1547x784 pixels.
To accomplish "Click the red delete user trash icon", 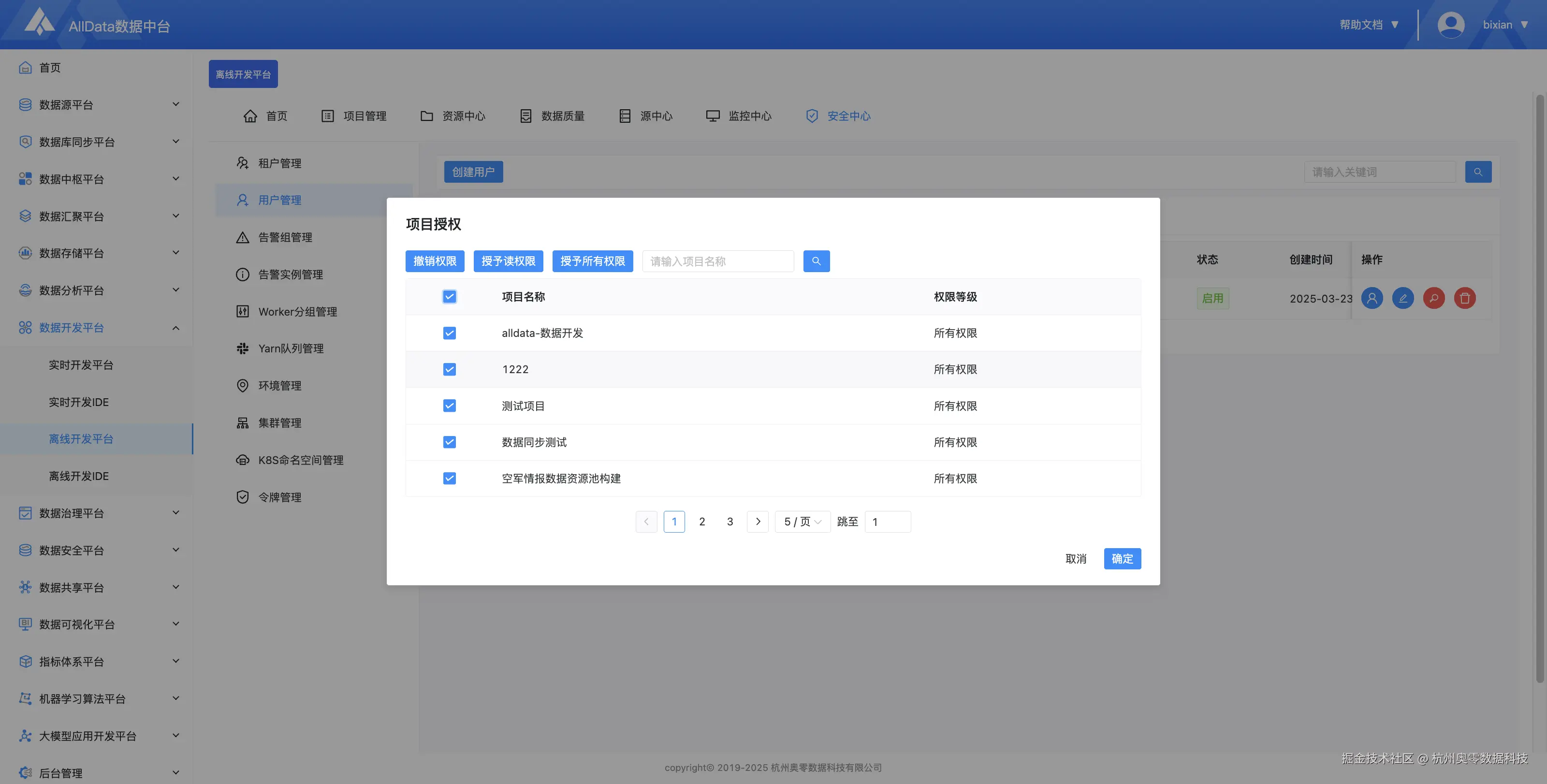I will [x=1464, y=298].
